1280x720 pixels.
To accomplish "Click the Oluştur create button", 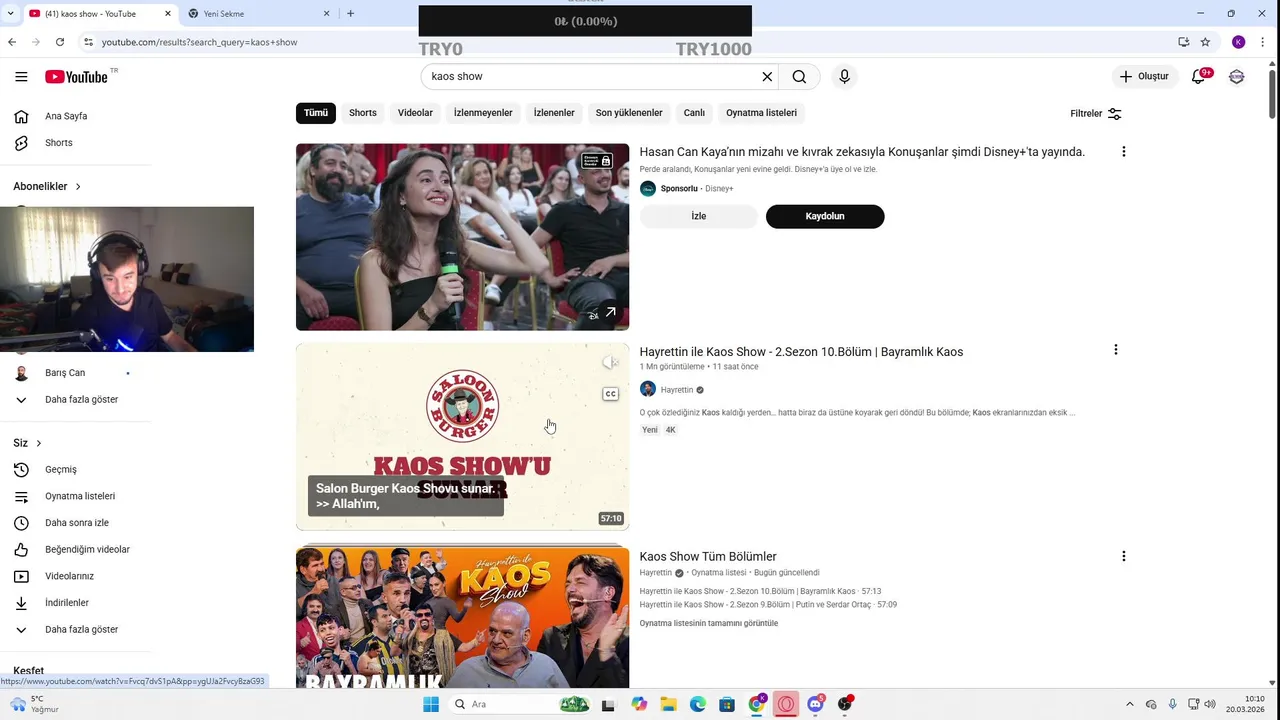I will (1144, 77).
